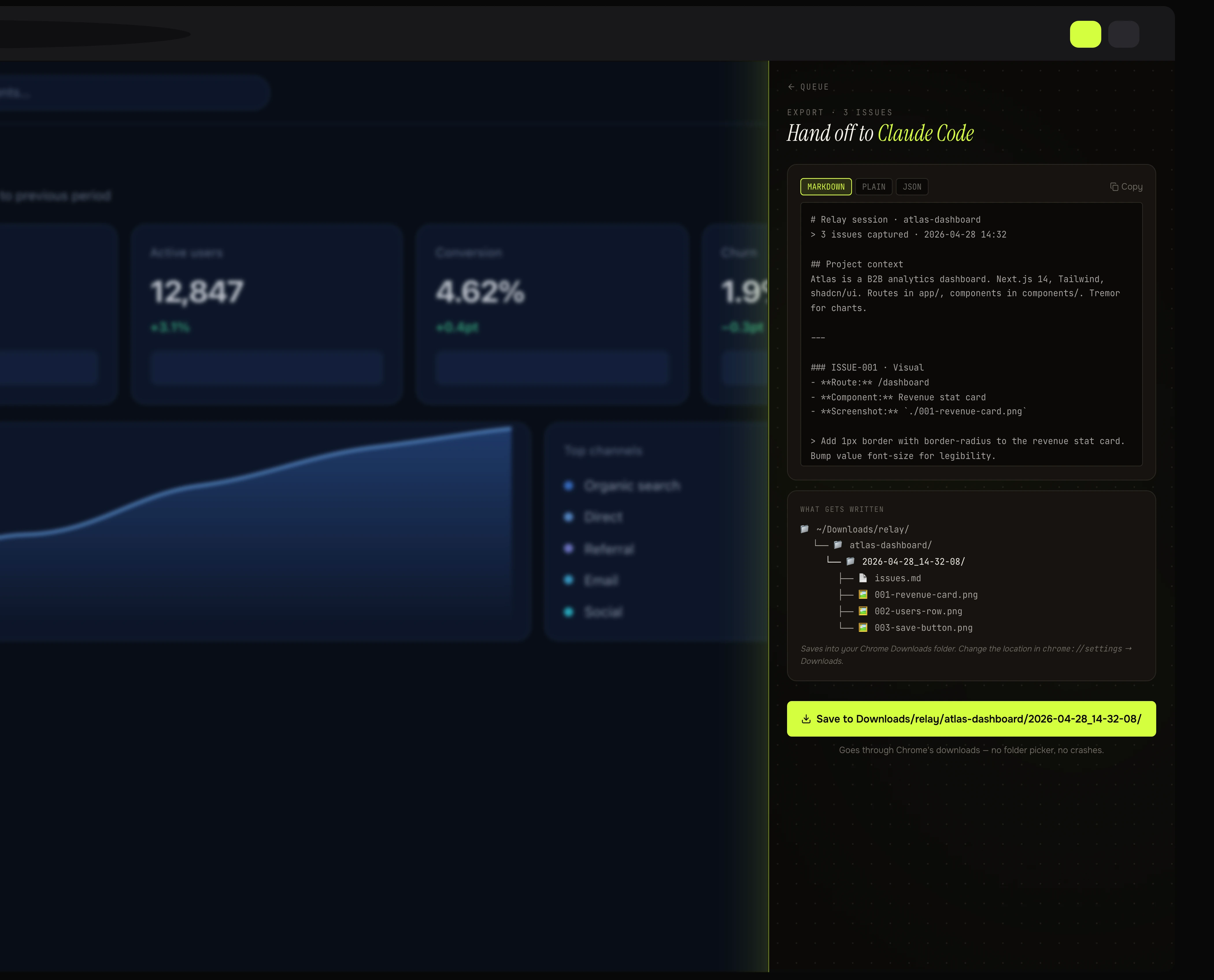Click the '3 issues captured' line
This screenshot has height=980, width=1214.
909,234
